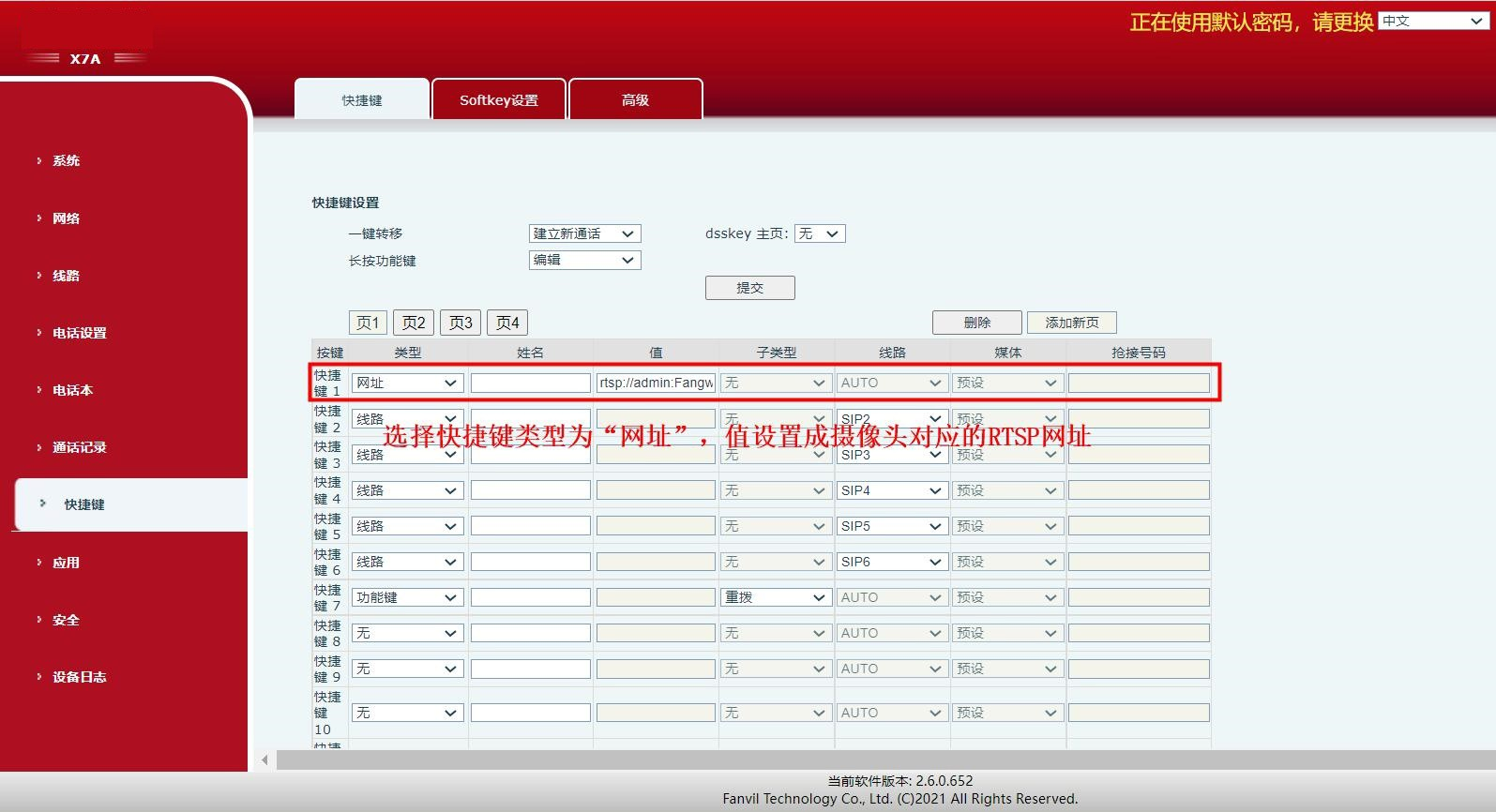Go to 页2 of shortcut keys
This screenshot has width=1496, height=812.
(x=414, y=323)
